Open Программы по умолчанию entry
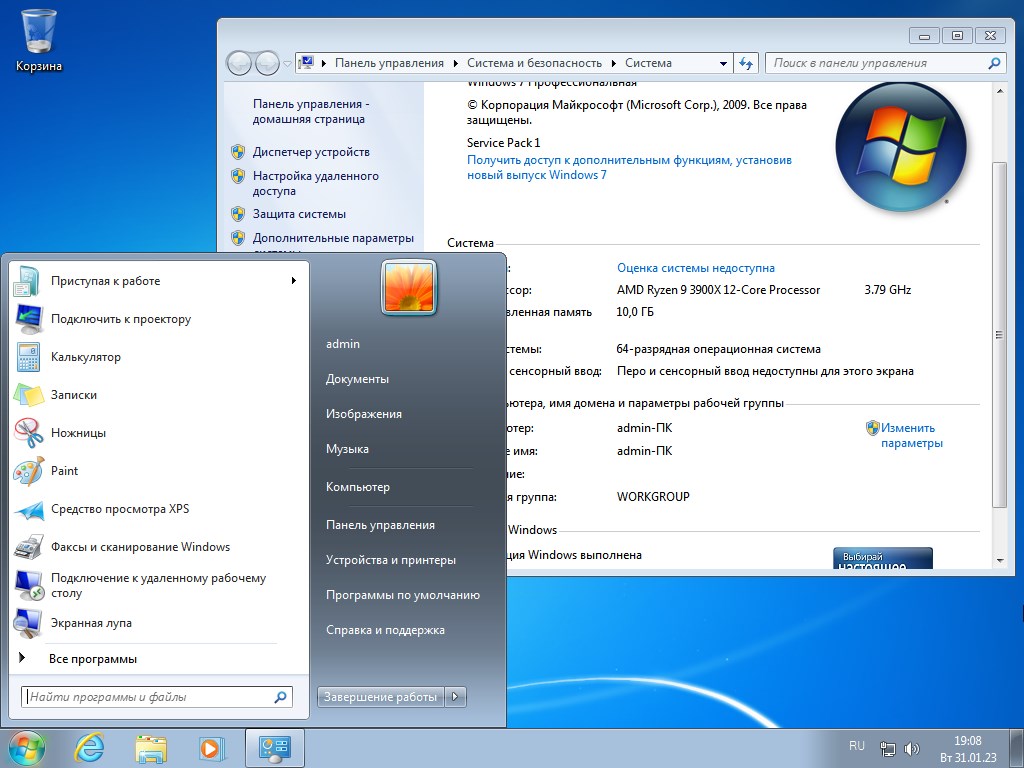The width and height of the screenshot is (1024, 768). tap(403, 595)
